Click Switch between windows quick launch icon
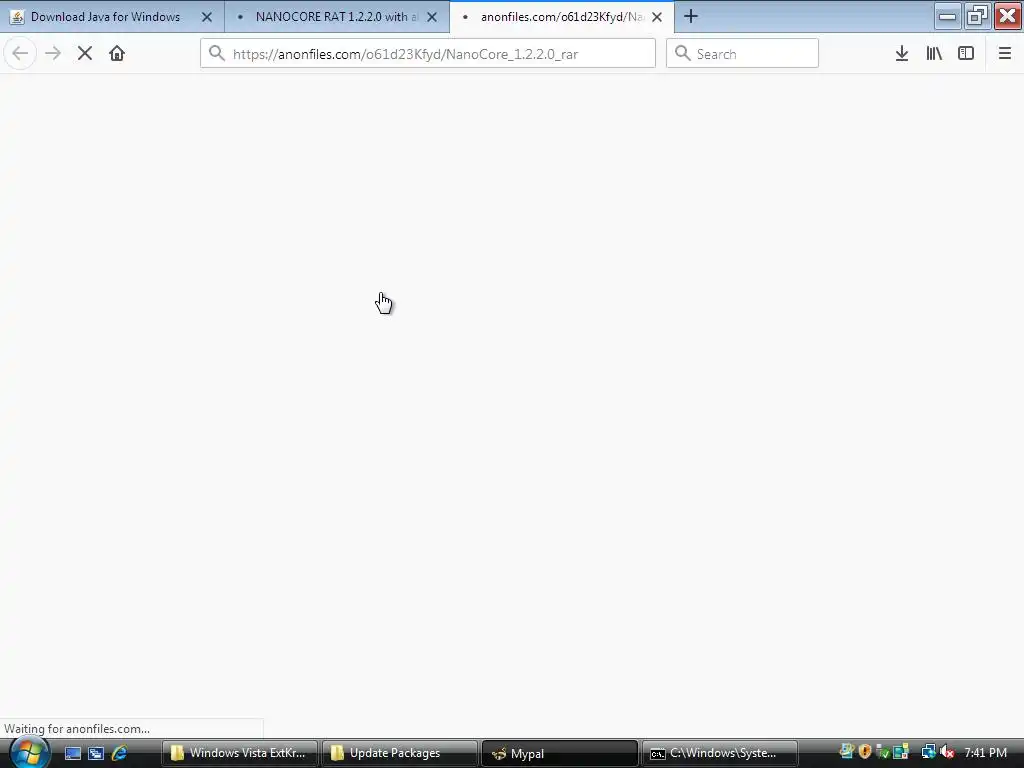1024x768 pixels. click(x=96, y=753)
